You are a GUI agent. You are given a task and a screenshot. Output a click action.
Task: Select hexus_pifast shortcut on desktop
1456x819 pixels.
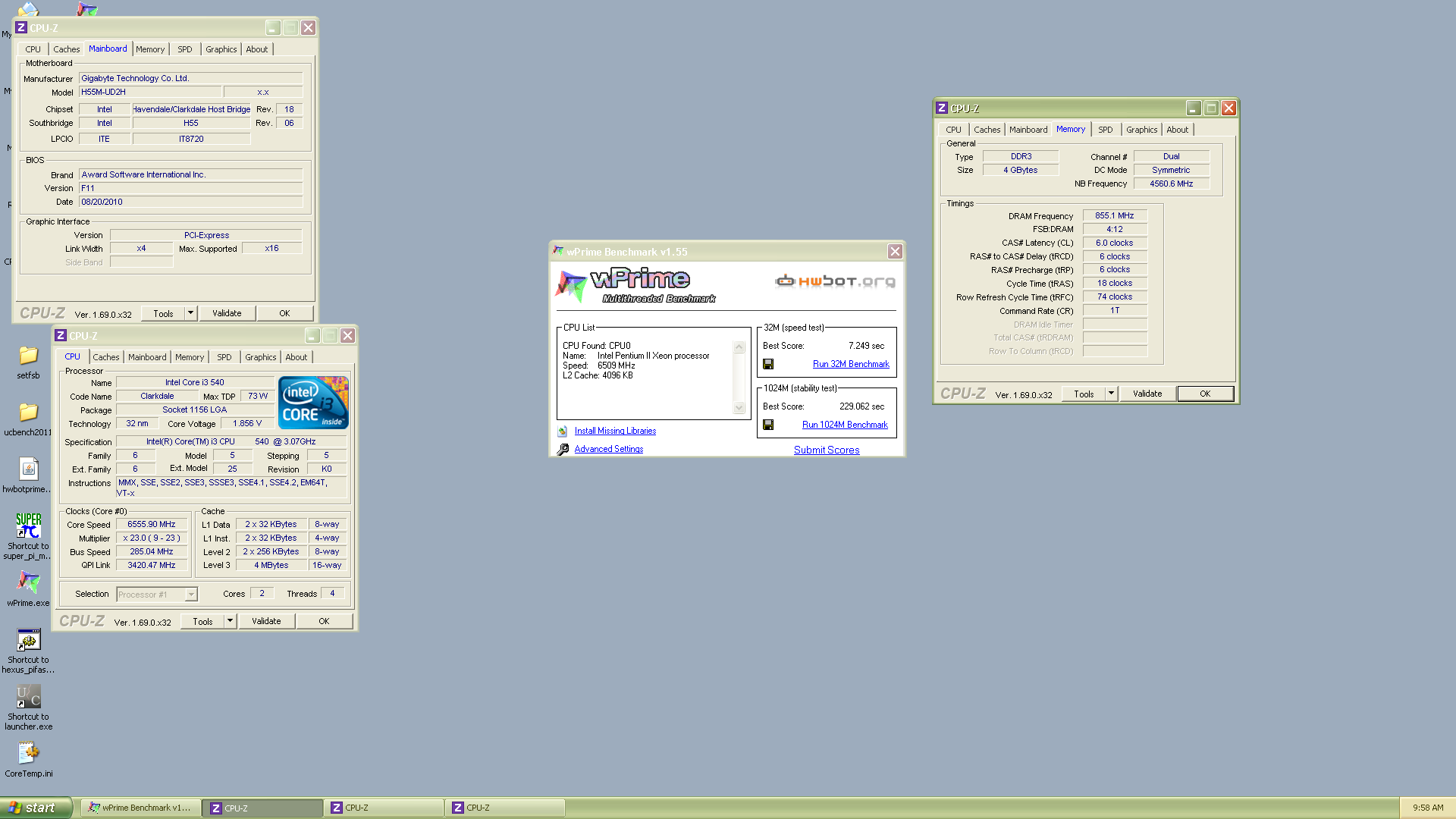(x=28, y=640)
